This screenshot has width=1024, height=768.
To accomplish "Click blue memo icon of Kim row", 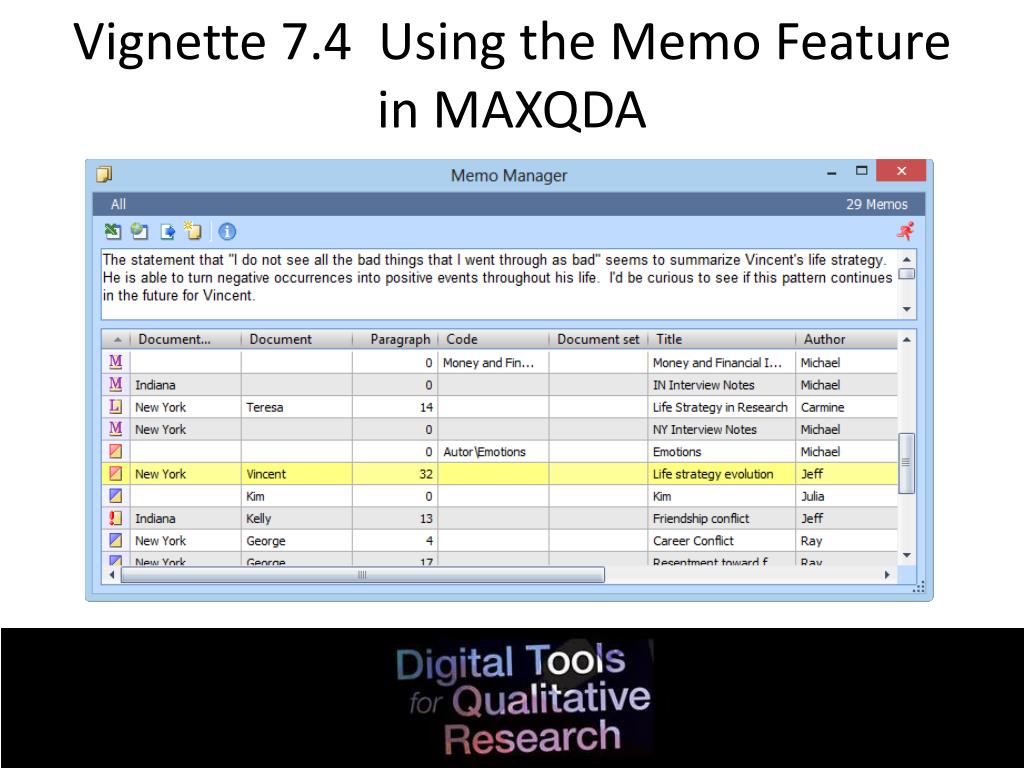I will click(x=116, y=495).
